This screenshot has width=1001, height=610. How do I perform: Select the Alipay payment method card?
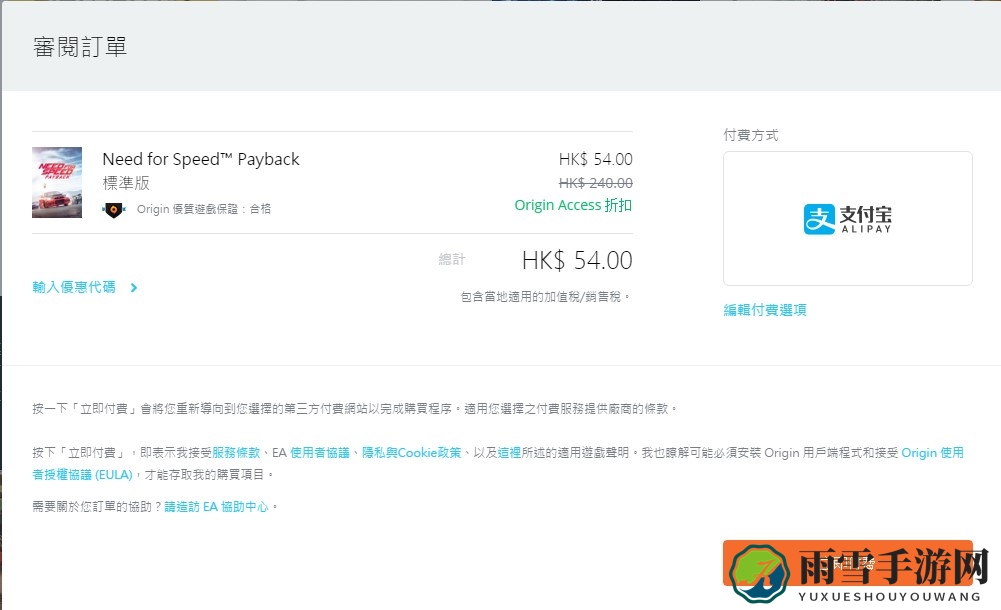(x=848, y=218)
